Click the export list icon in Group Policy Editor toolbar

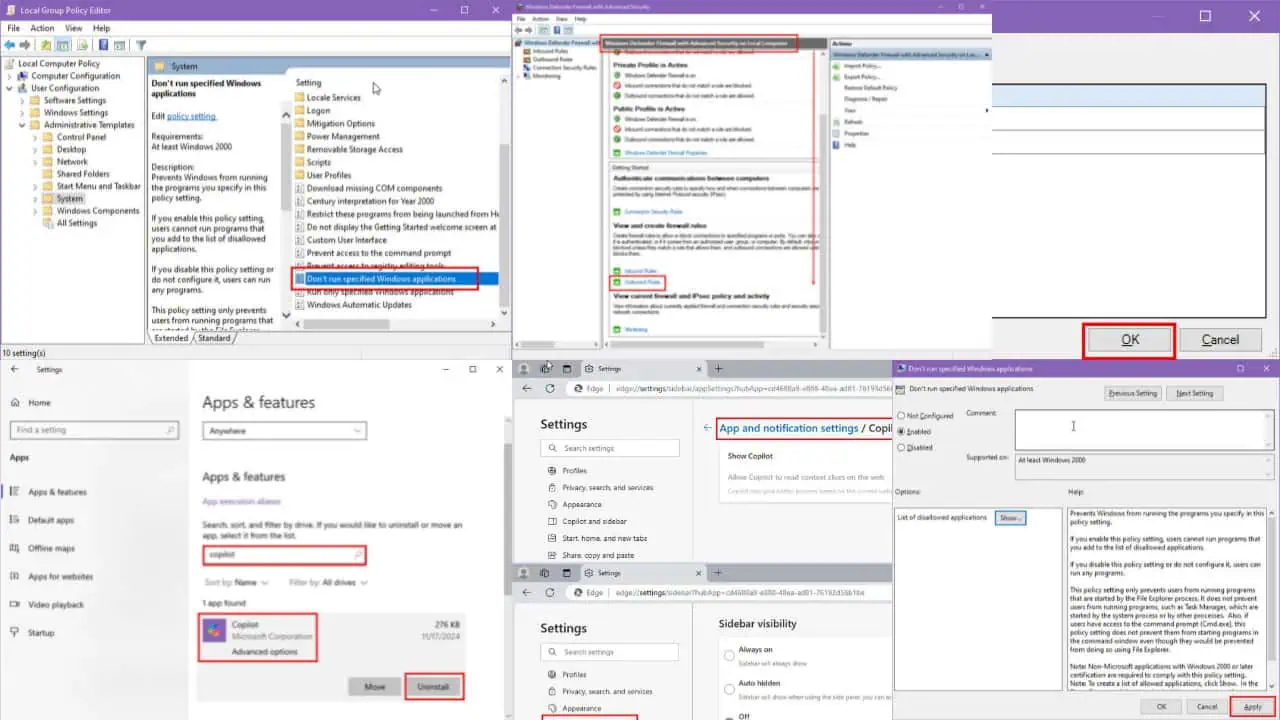click(x=84, y=45)
